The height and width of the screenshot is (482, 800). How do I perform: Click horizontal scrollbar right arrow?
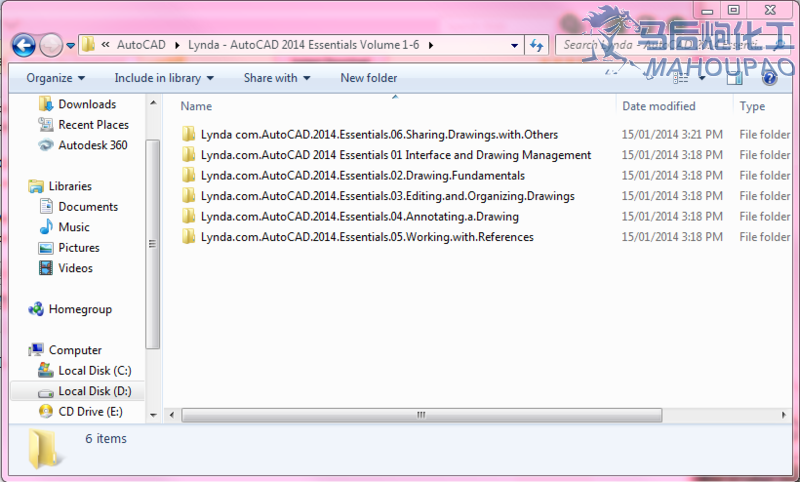pyautogui.click(x=783, y=415)
